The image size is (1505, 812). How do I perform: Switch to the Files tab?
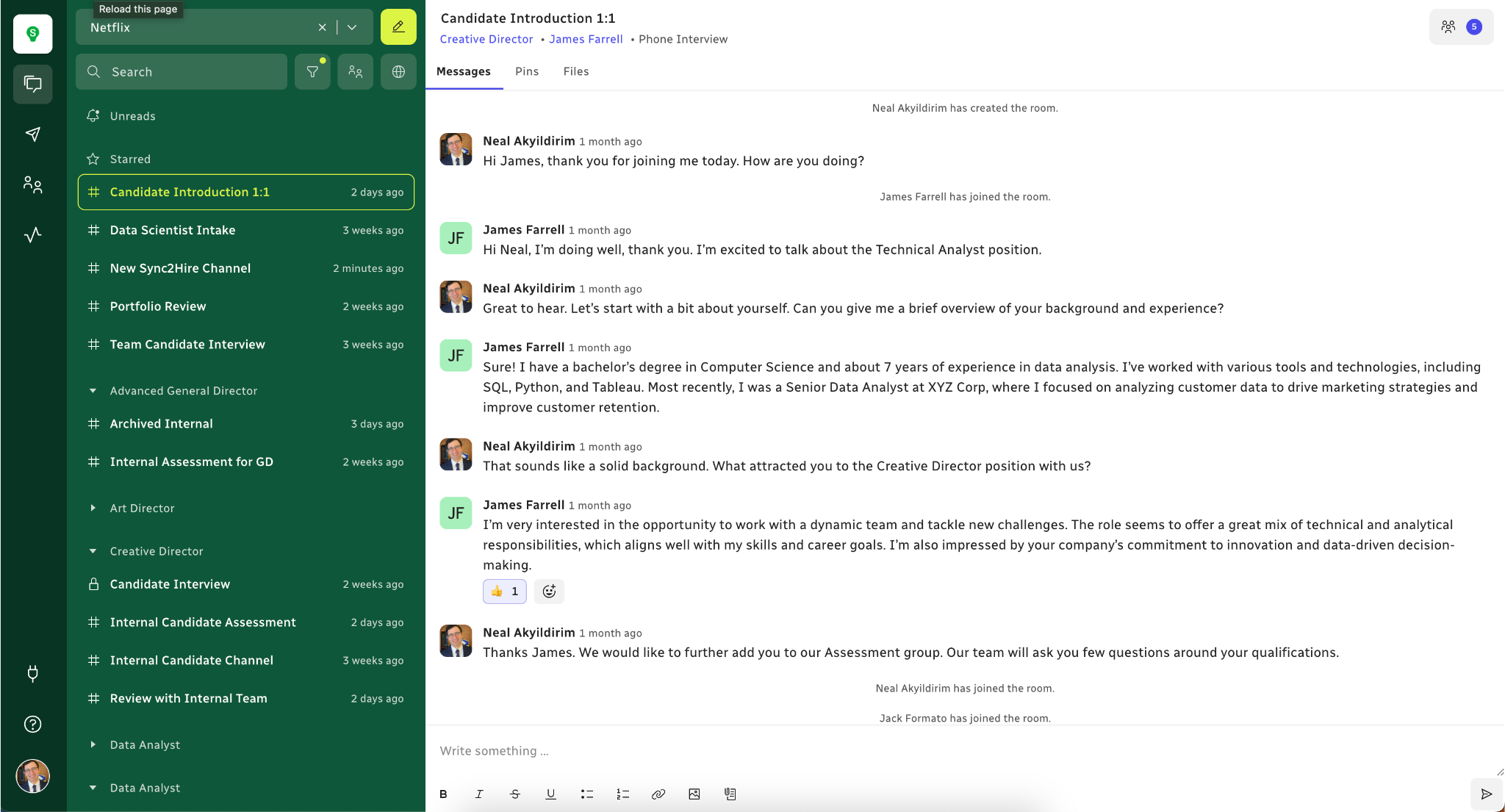pos(576,71)
